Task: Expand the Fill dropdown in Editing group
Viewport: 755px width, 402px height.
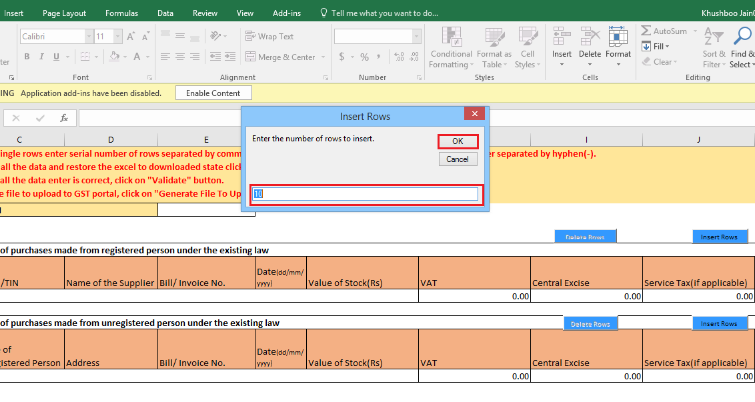Action: tap(660, 46)
